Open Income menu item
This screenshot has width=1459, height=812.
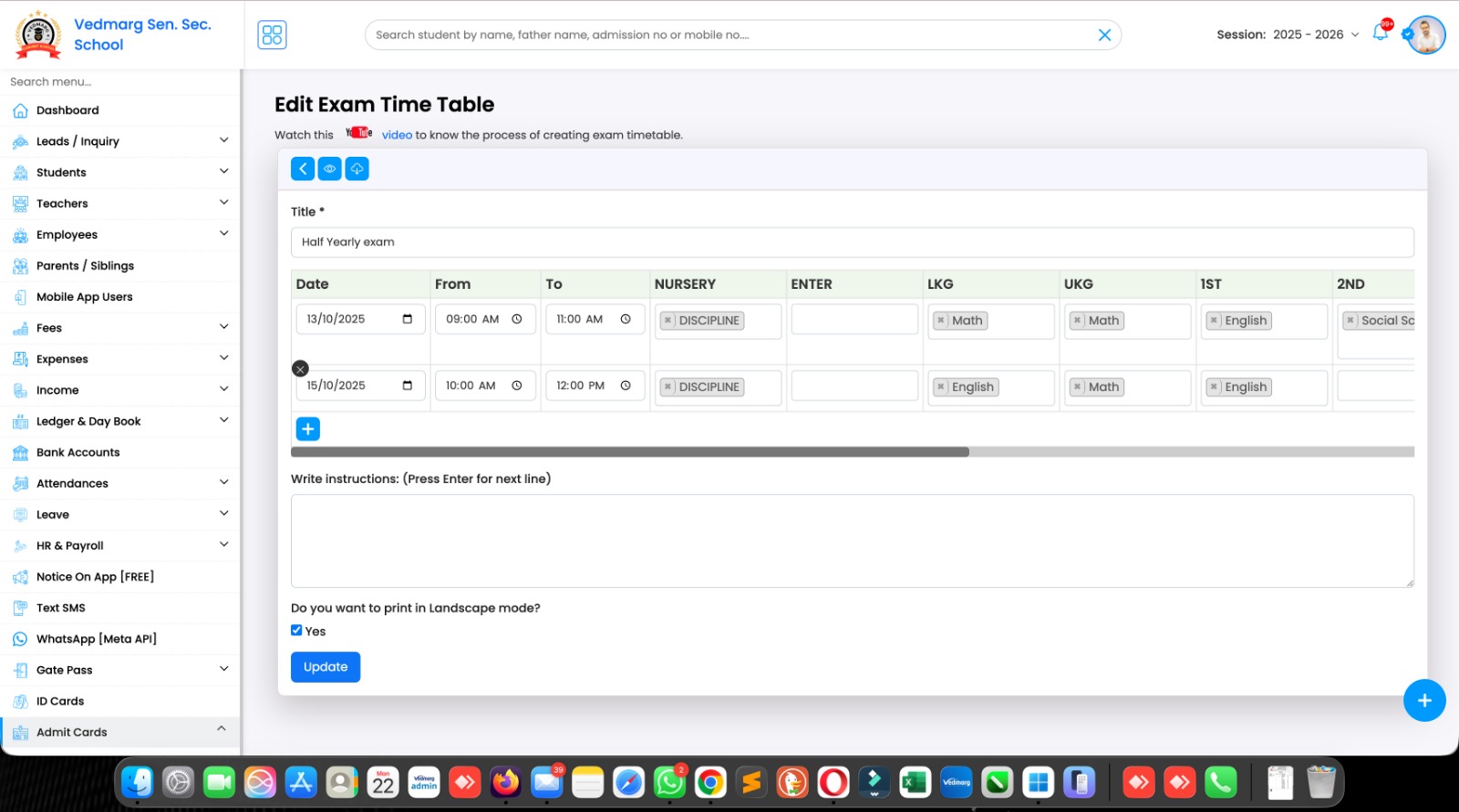(x=120, y=390)
